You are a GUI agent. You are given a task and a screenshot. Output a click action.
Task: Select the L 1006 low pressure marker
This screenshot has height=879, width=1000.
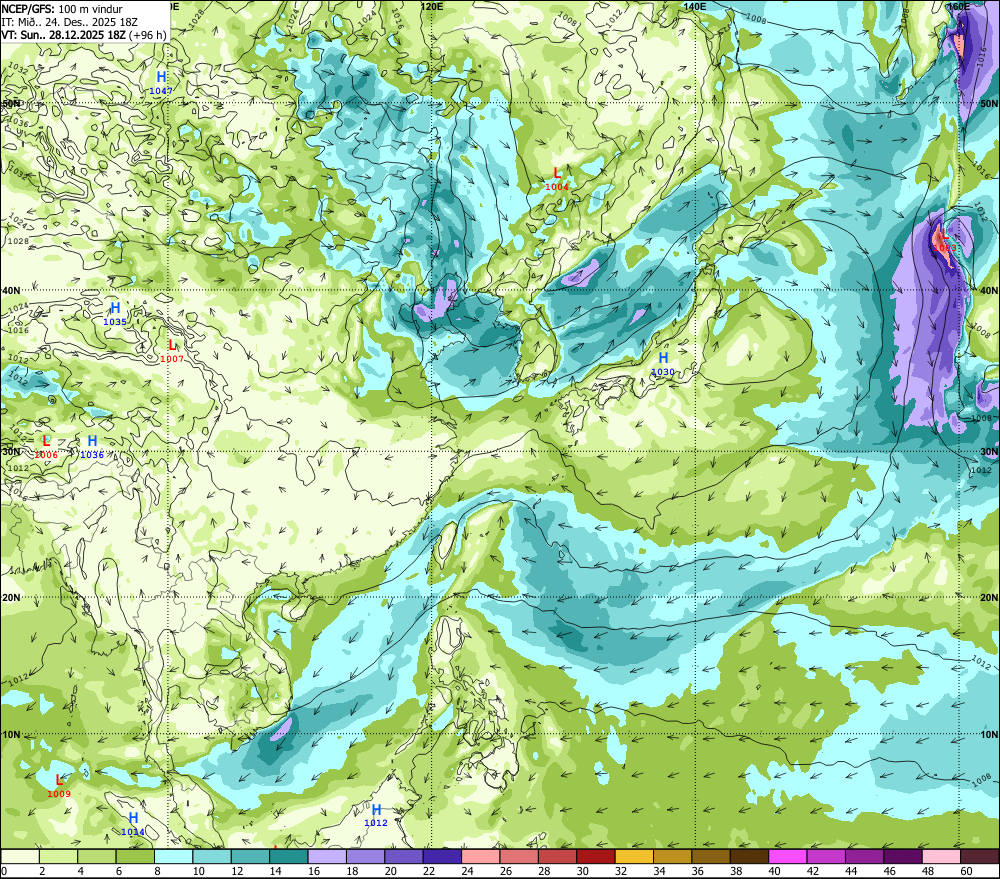coord(46,447)
